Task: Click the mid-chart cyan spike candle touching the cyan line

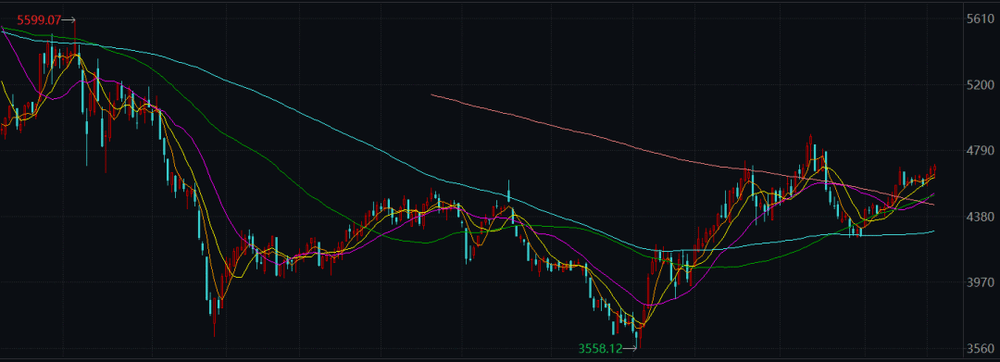Action: click(509, 191)
